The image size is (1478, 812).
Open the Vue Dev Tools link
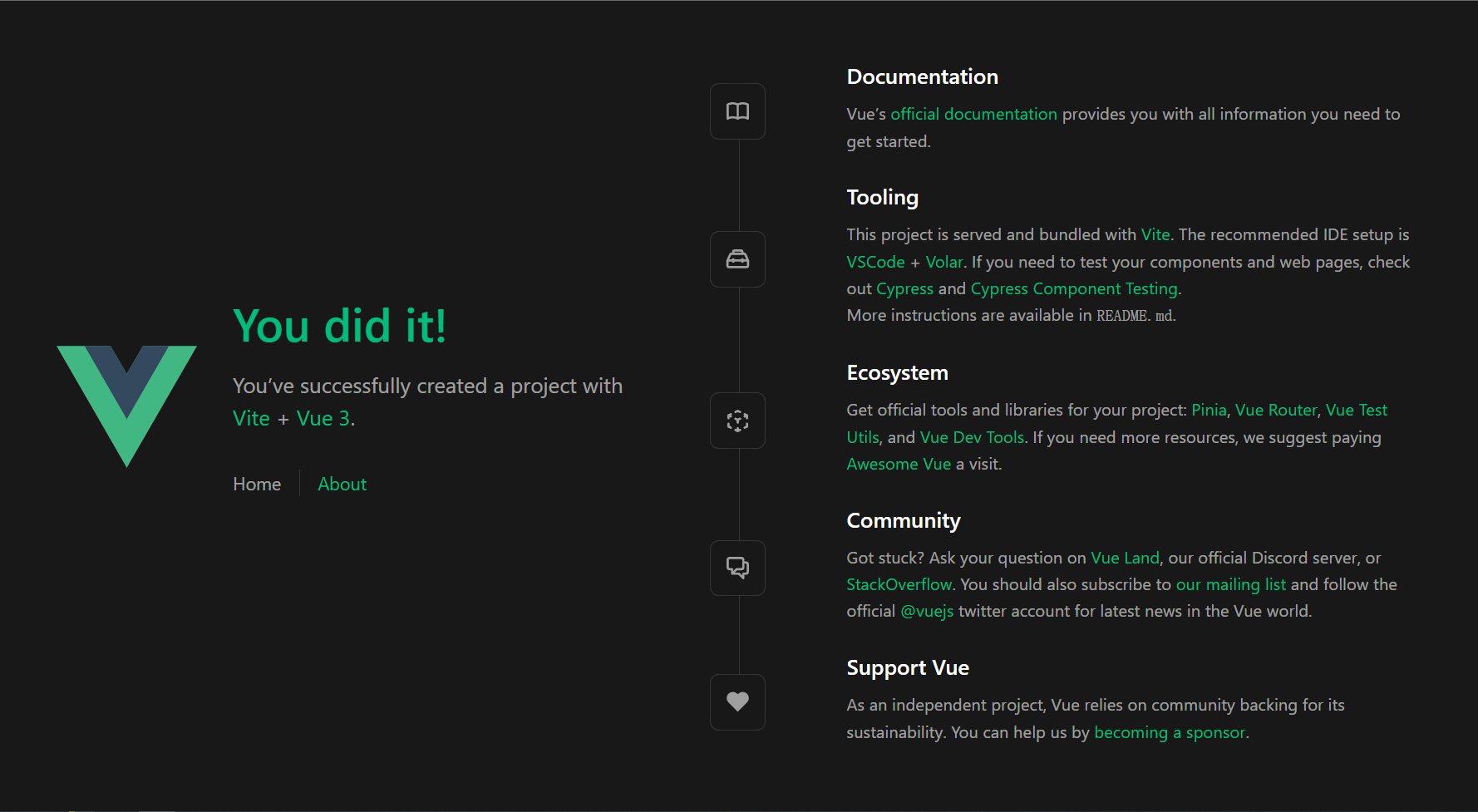972,437
